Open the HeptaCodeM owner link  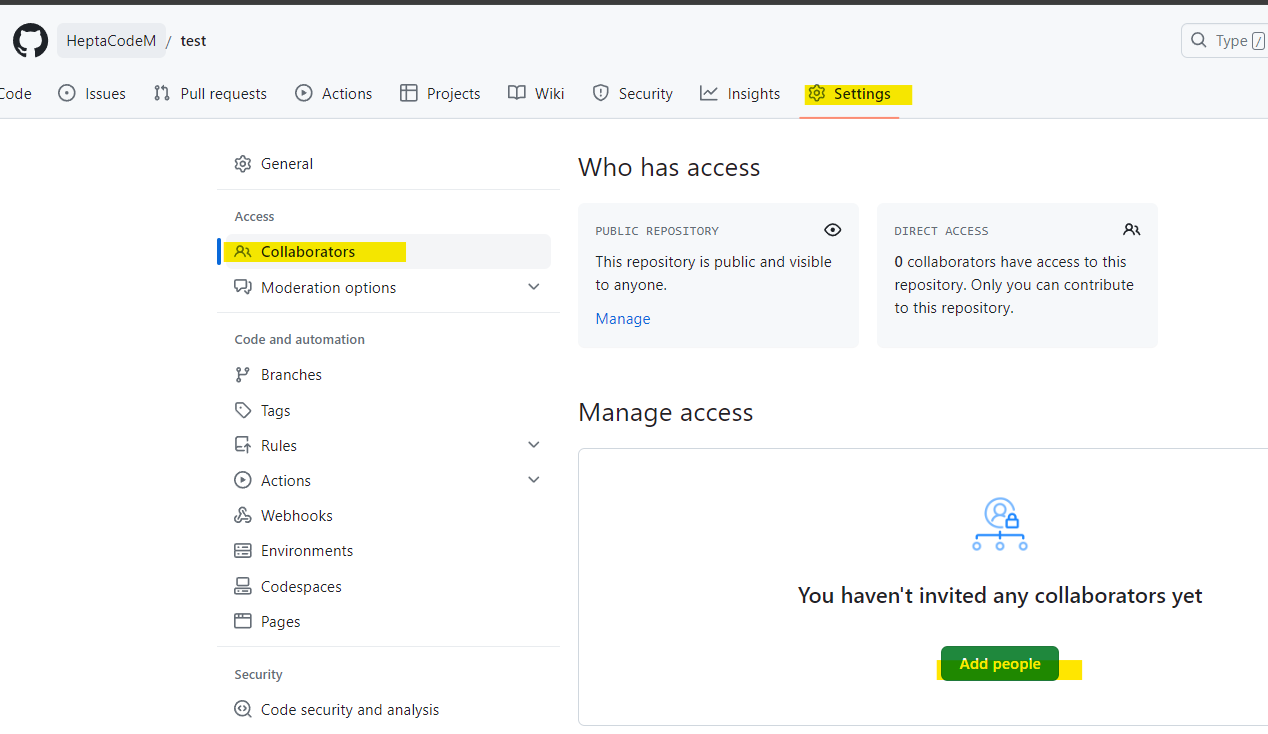(111, 41)
